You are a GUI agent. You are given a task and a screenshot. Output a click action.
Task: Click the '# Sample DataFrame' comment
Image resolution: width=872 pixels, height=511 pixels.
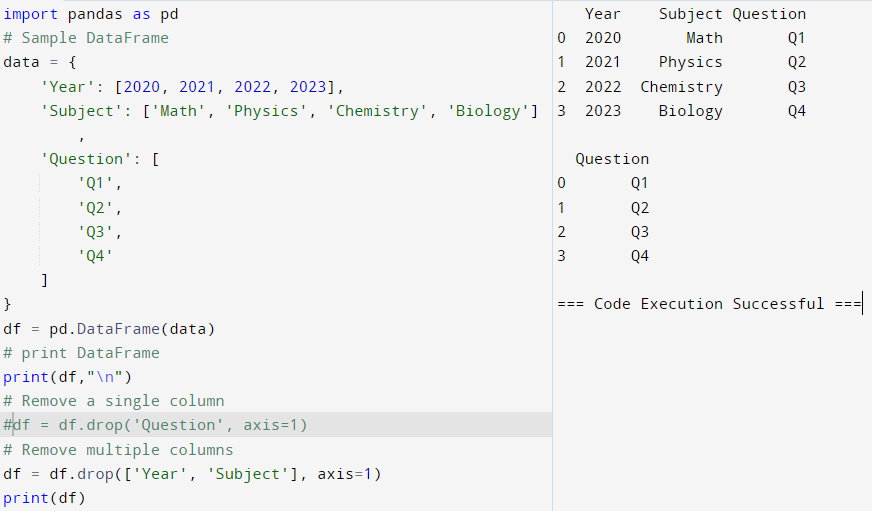tap(86, 38)
